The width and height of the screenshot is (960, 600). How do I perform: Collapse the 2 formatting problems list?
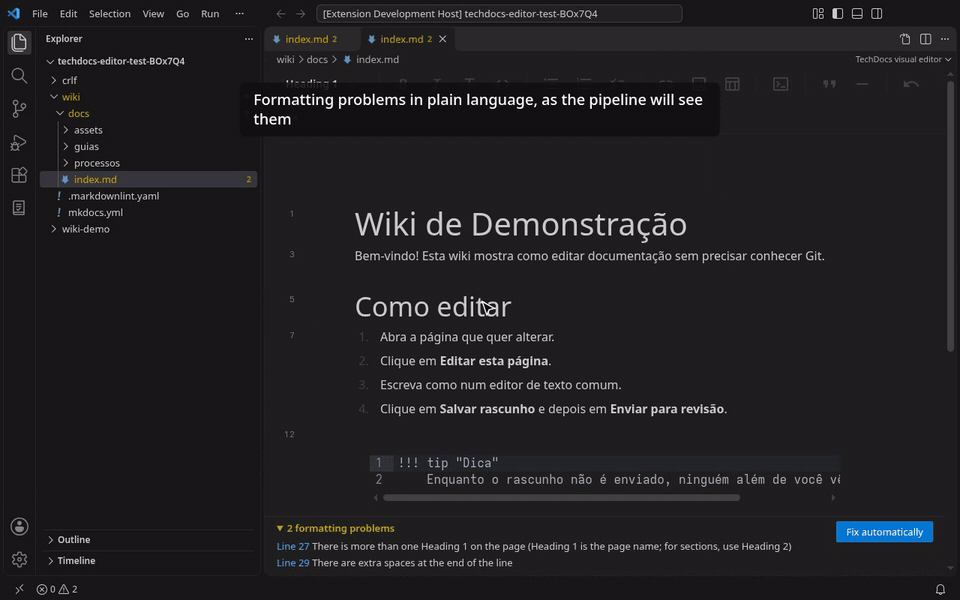click(x=336, y=528)
